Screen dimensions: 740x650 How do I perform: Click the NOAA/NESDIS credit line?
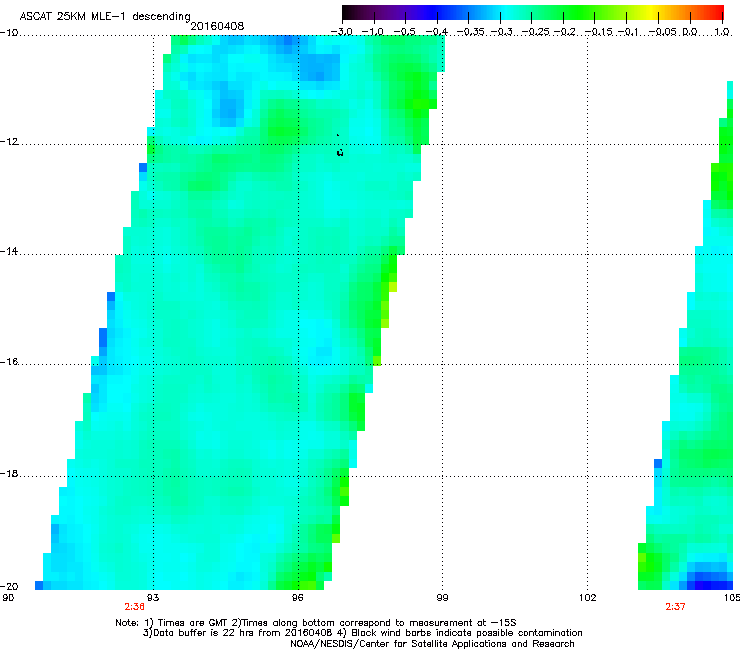(x=432, y=644)
